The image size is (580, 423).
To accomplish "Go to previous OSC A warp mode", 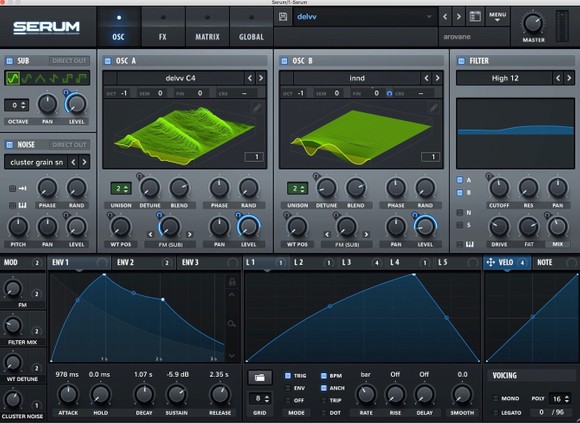I will pyautogui.click(x=151, y=234).
